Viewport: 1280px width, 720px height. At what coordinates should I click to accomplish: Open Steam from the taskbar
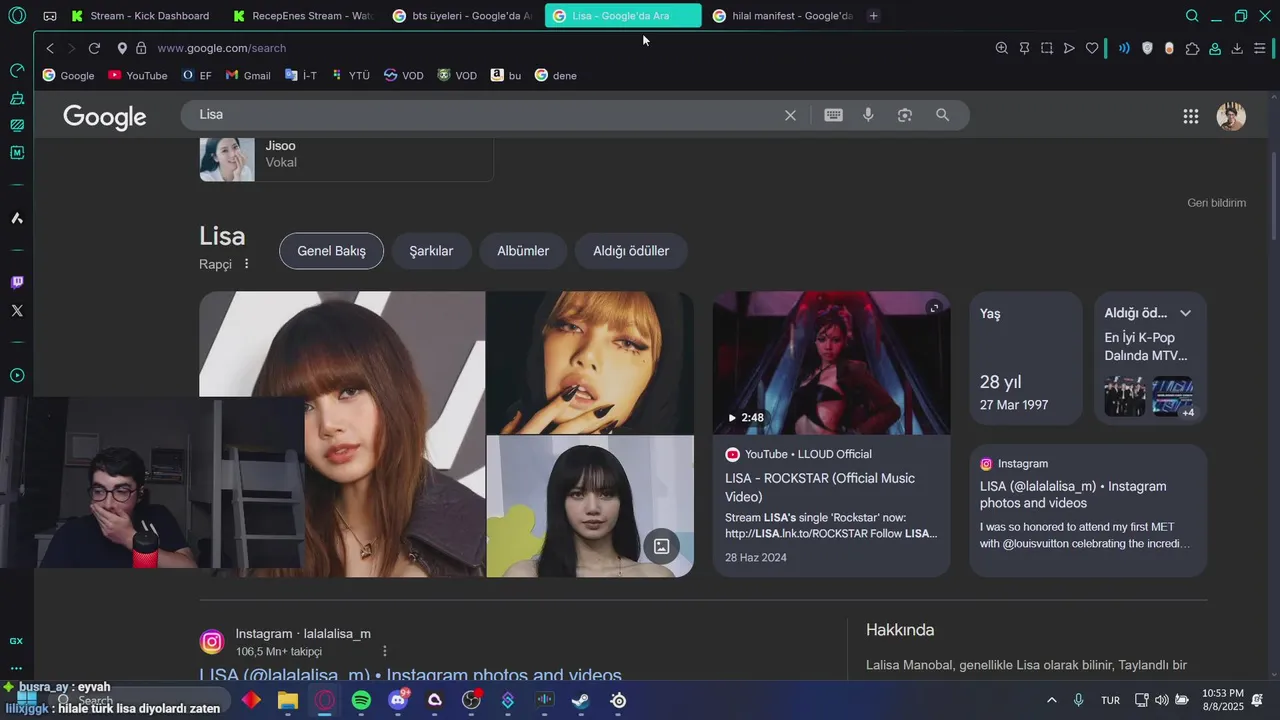click(x=581, y=701)
